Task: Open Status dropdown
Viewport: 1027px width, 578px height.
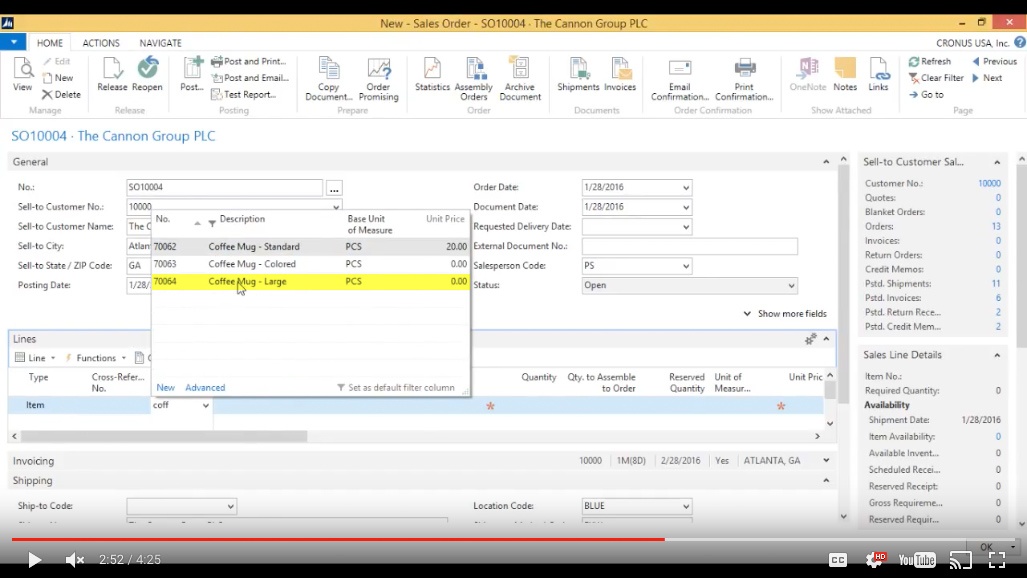Action: click(x=791, y=286)
